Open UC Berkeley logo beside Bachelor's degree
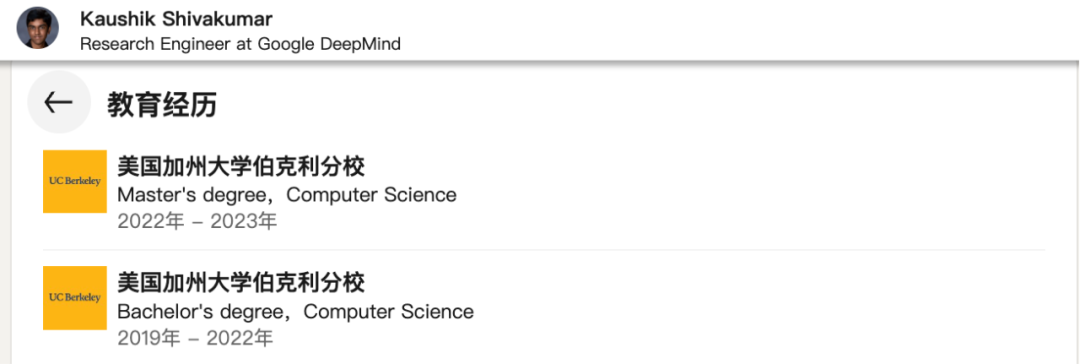1080x364 pixels. click(x=75, y=298)
